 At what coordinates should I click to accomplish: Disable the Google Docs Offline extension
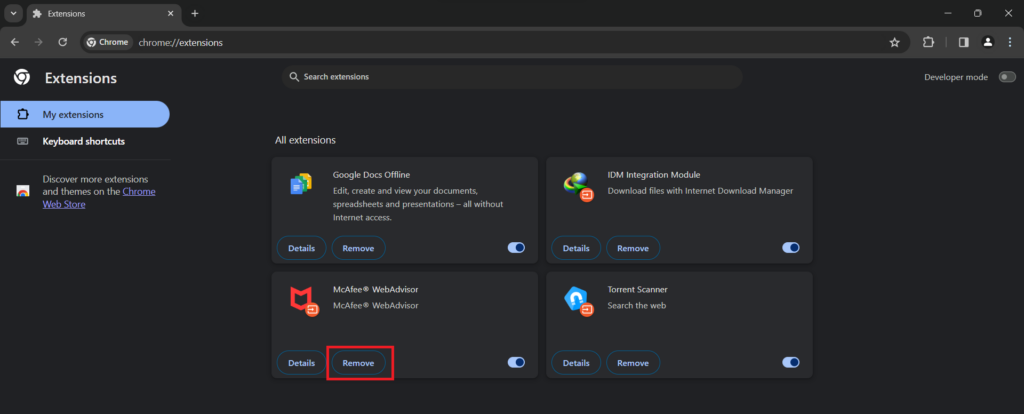(x=516, y=248)
